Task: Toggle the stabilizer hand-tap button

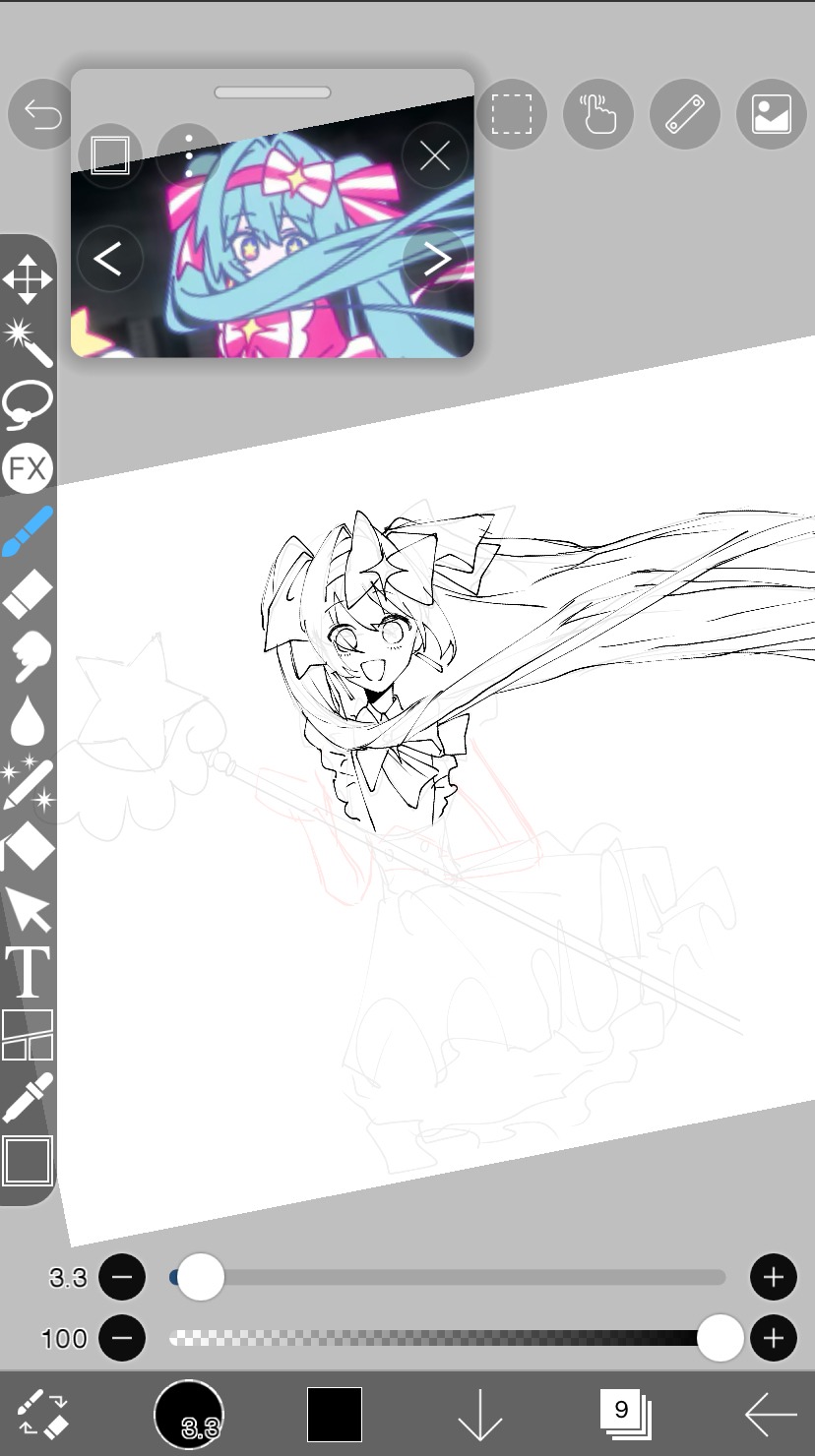Action: point(597,114)
